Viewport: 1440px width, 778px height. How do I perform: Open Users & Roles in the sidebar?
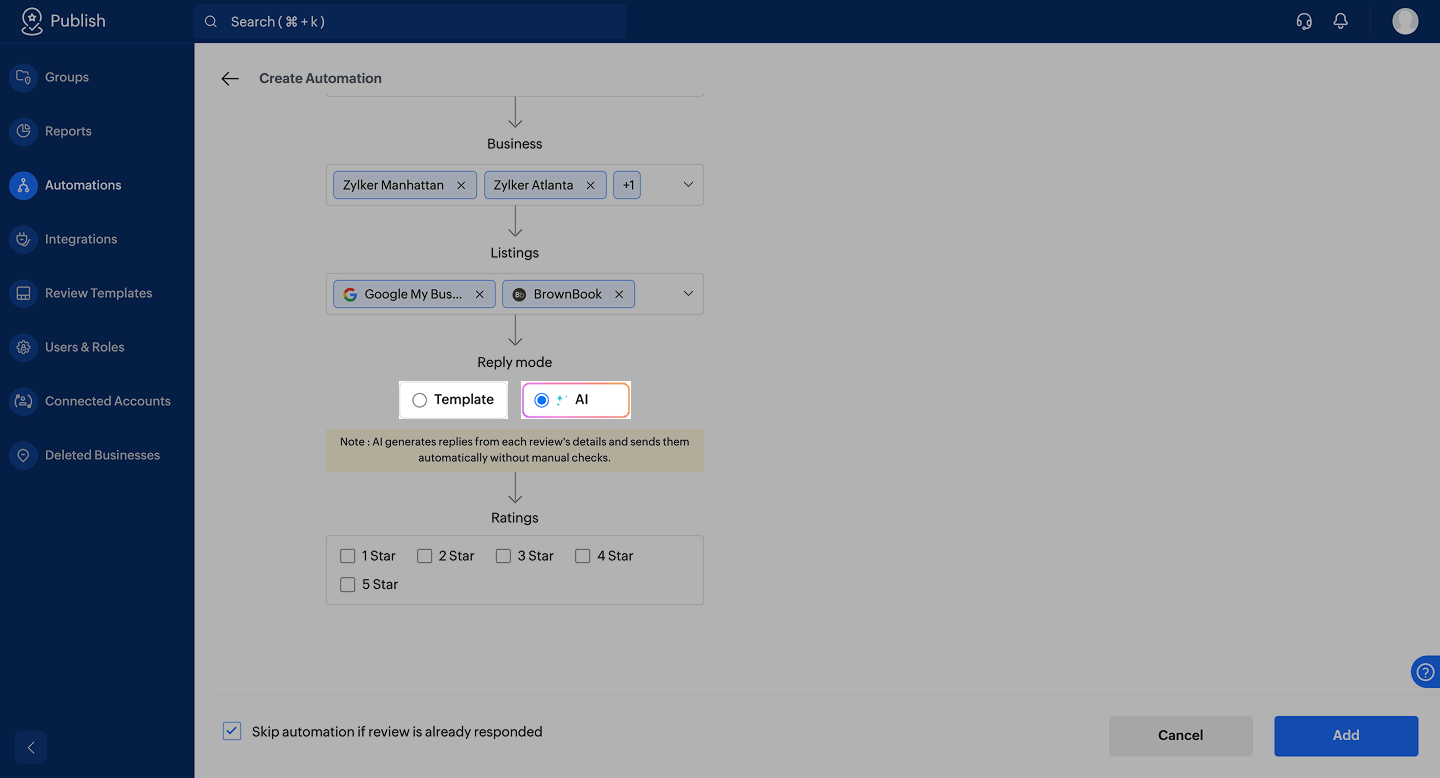[85, 347]
